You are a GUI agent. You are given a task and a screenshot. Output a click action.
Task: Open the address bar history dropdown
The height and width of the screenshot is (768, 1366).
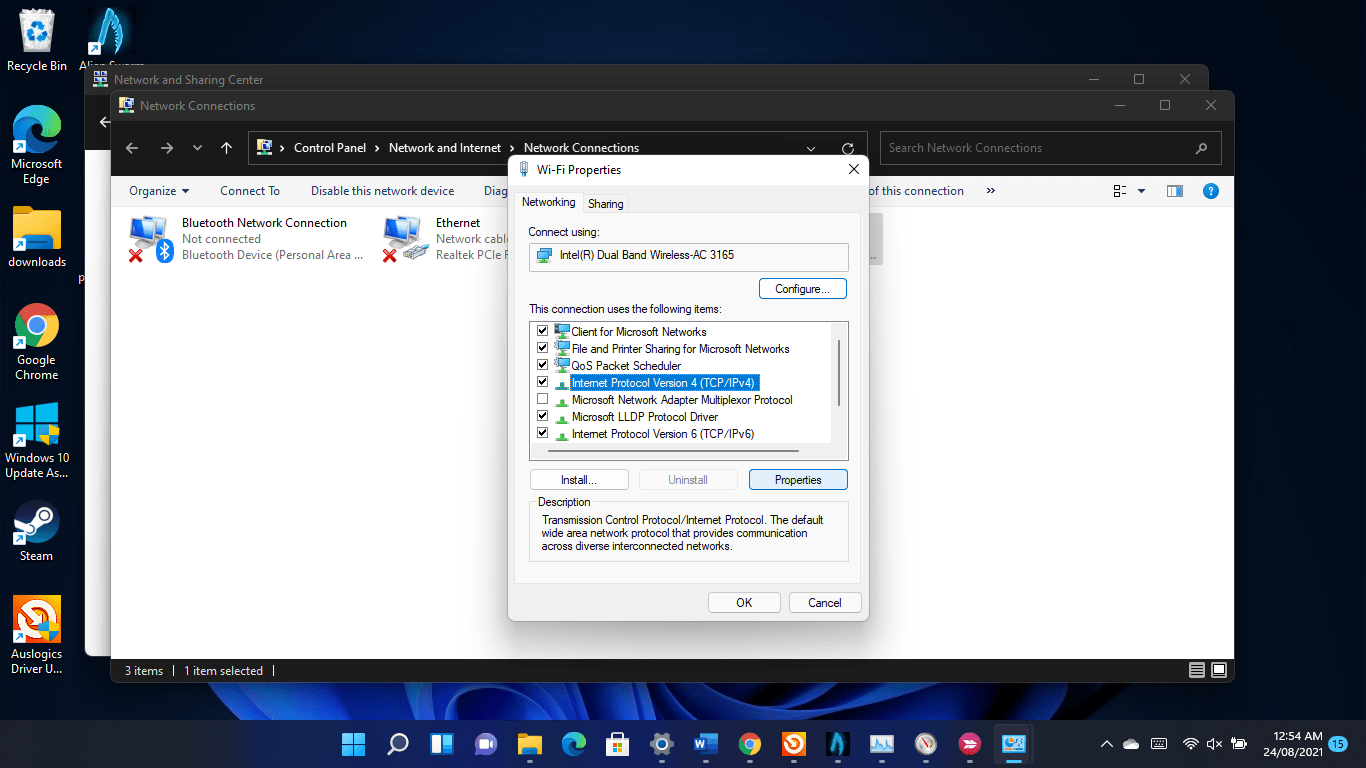(810, 148)
